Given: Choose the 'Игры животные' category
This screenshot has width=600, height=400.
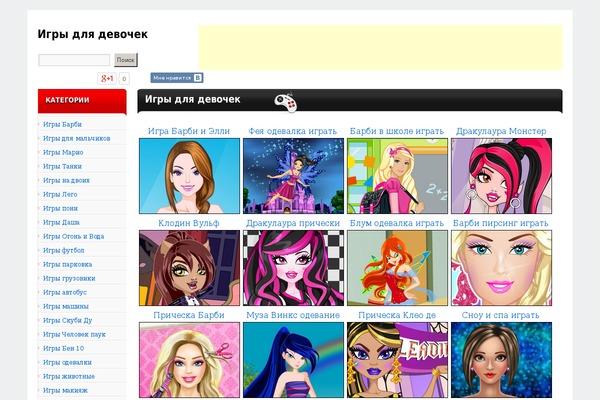Looking at the screenshot, I should pyautogui.click(x=69, y=376).
